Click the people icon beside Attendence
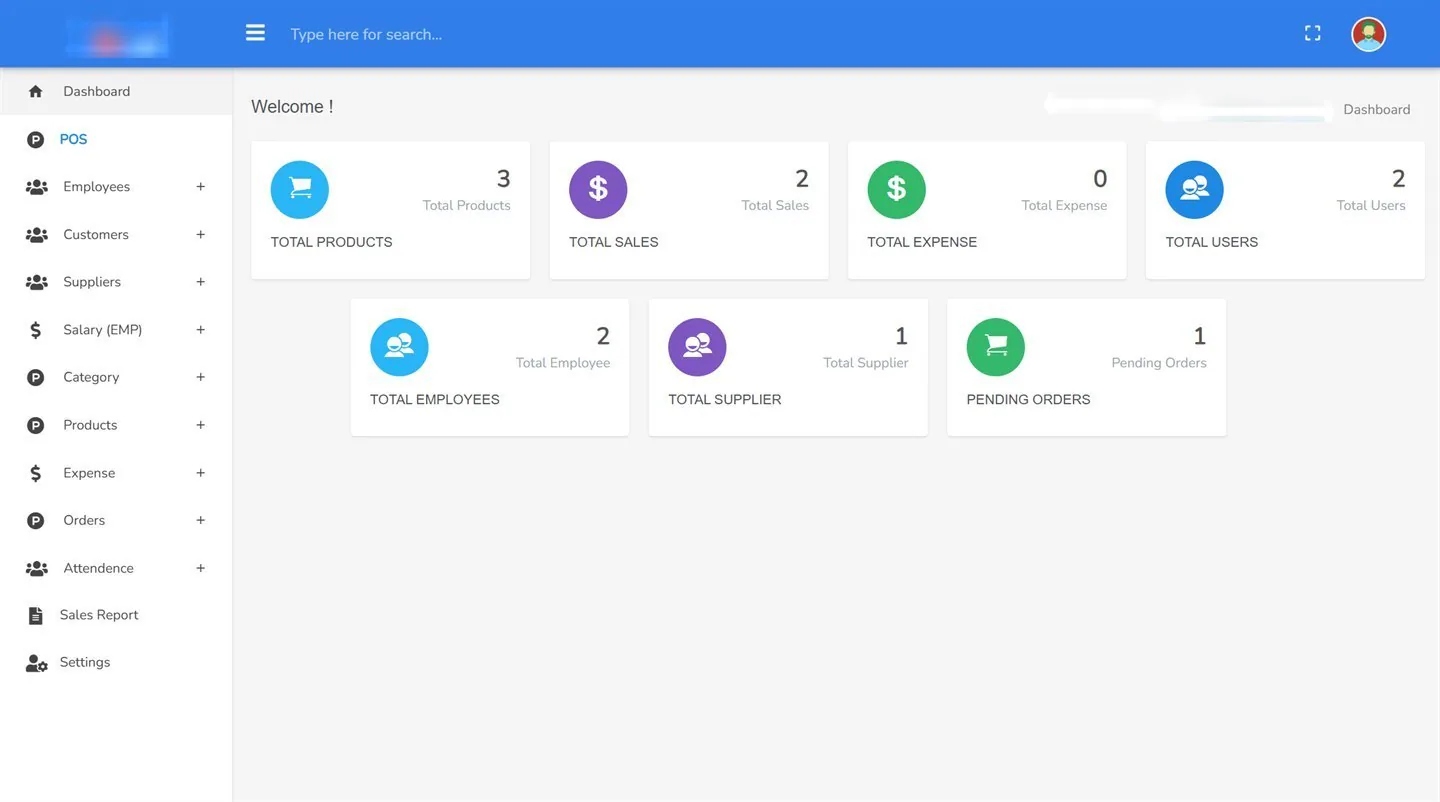 37,568
